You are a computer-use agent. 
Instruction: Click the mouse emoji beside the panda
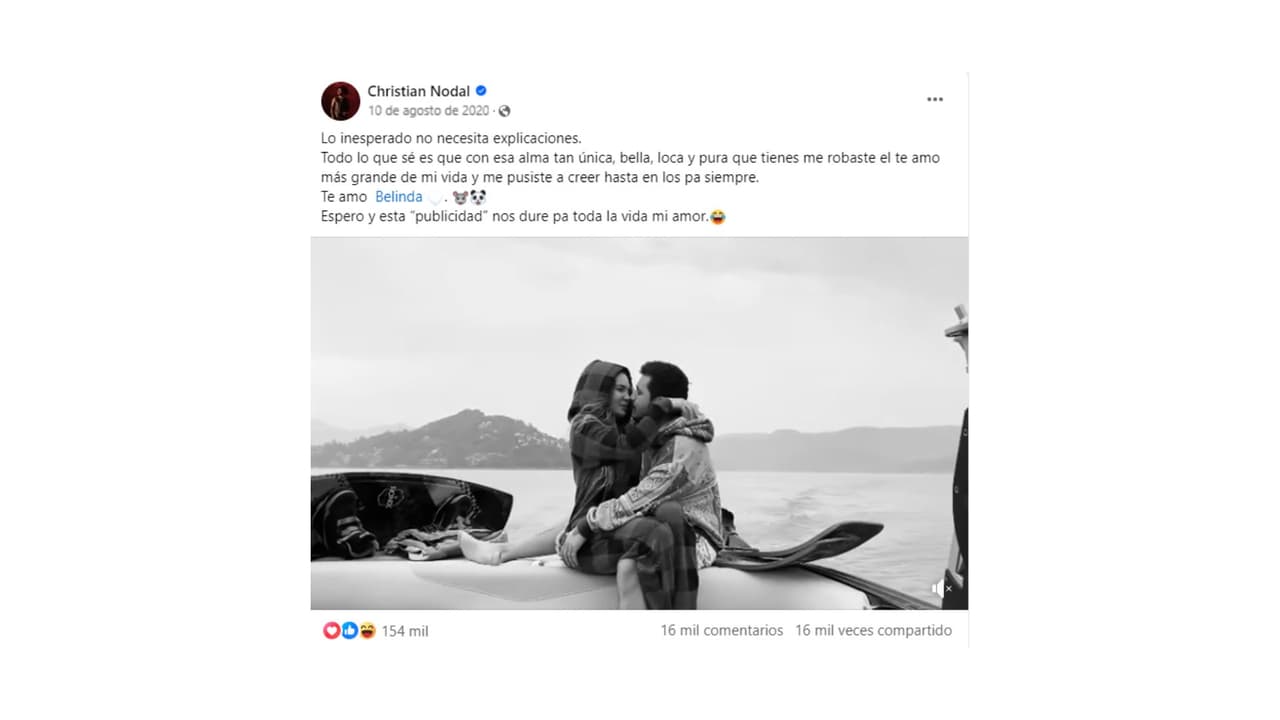click(461, 197)
